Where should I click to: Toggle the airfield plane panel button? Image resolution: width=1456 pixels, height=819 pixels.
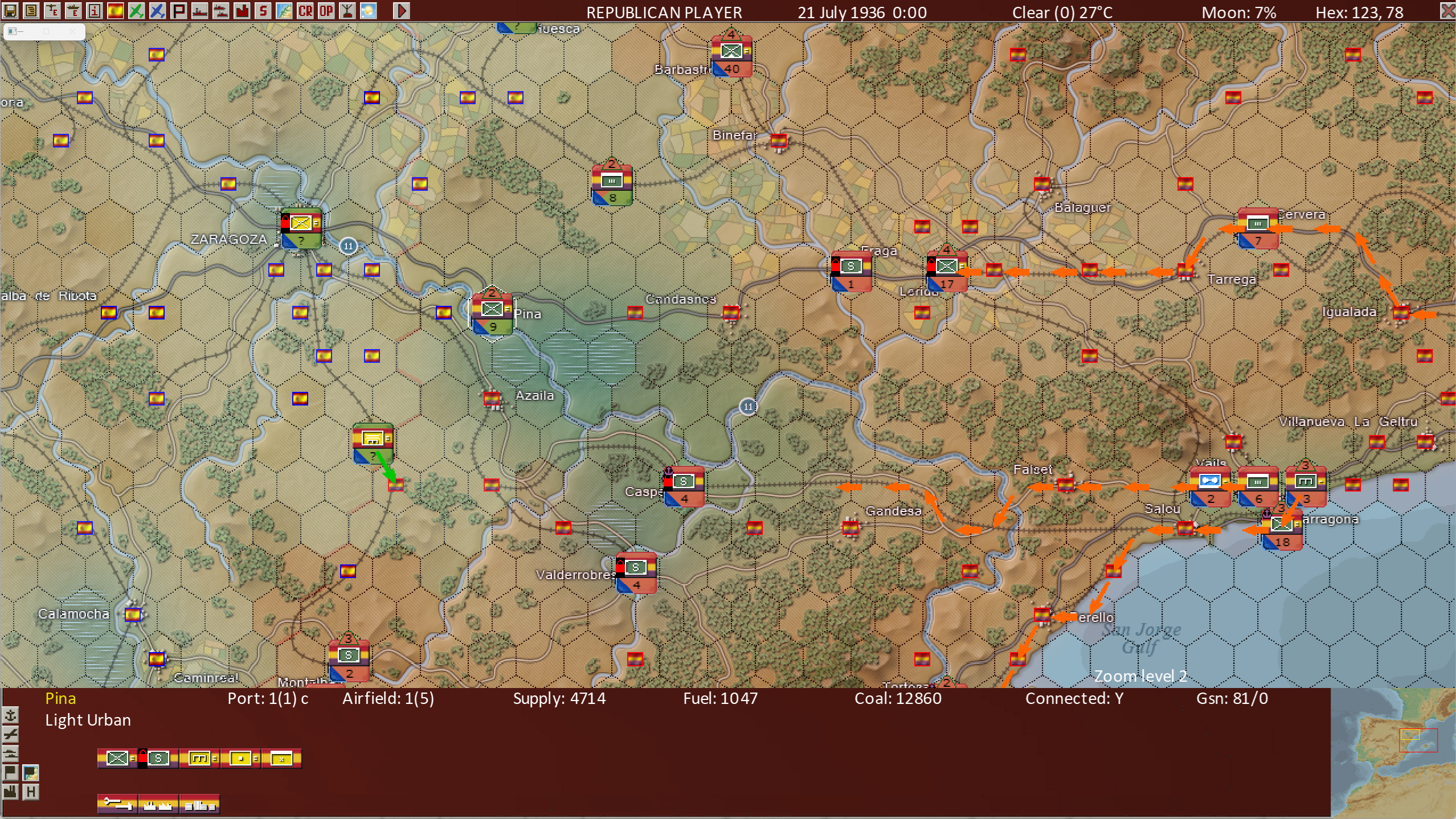10,734
